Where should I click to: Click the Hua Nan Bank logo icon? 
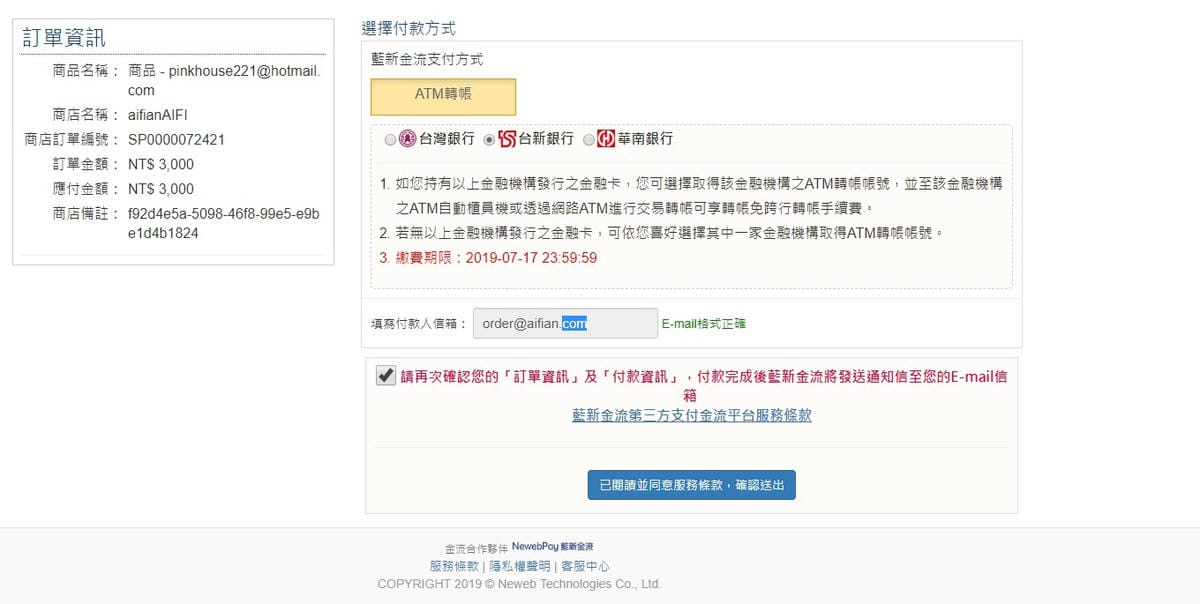[x=606, y=139]
